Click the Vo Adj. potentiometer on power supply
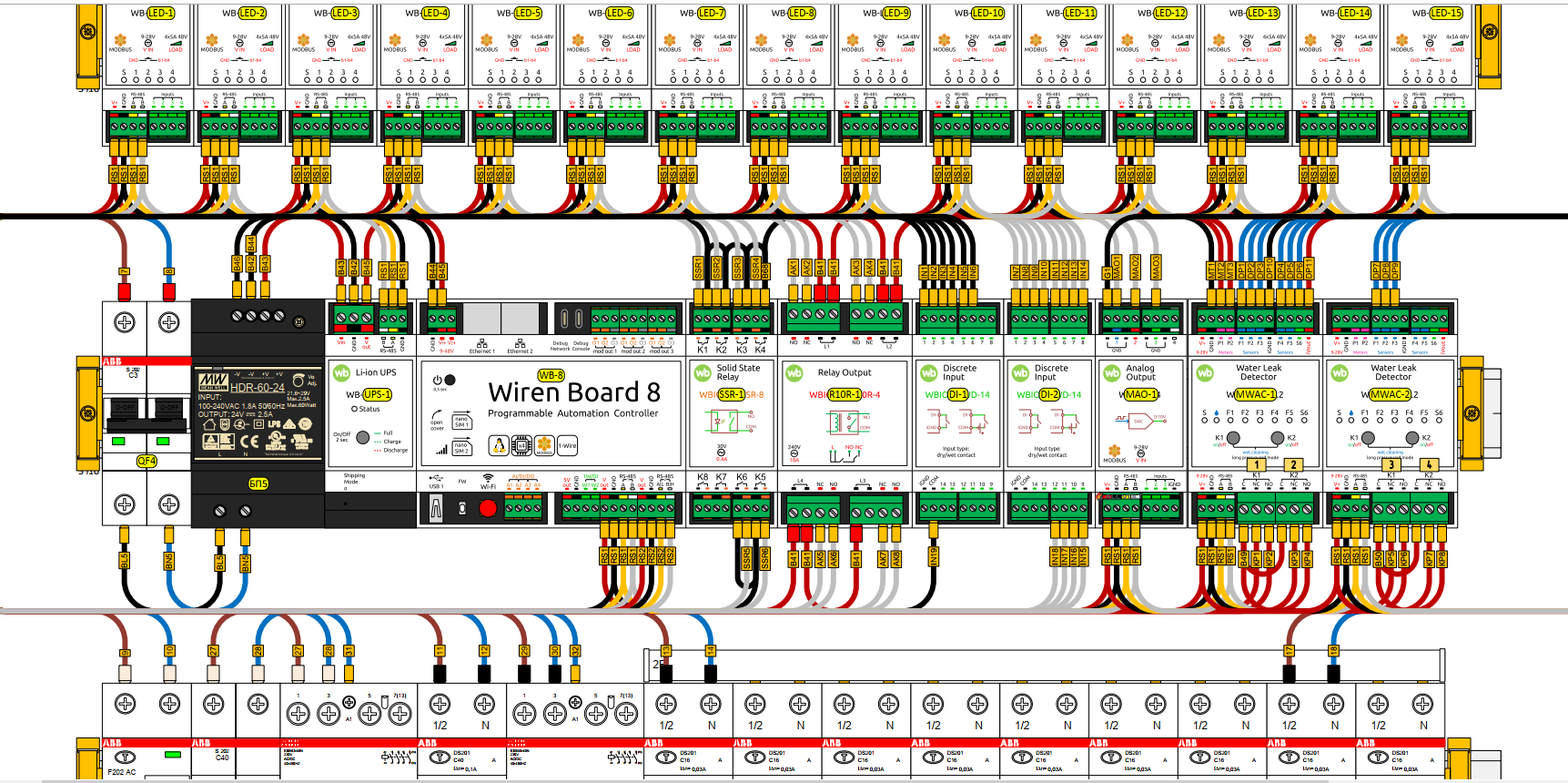The width and height of the screenshot is (1568, 783). point(298,380)
